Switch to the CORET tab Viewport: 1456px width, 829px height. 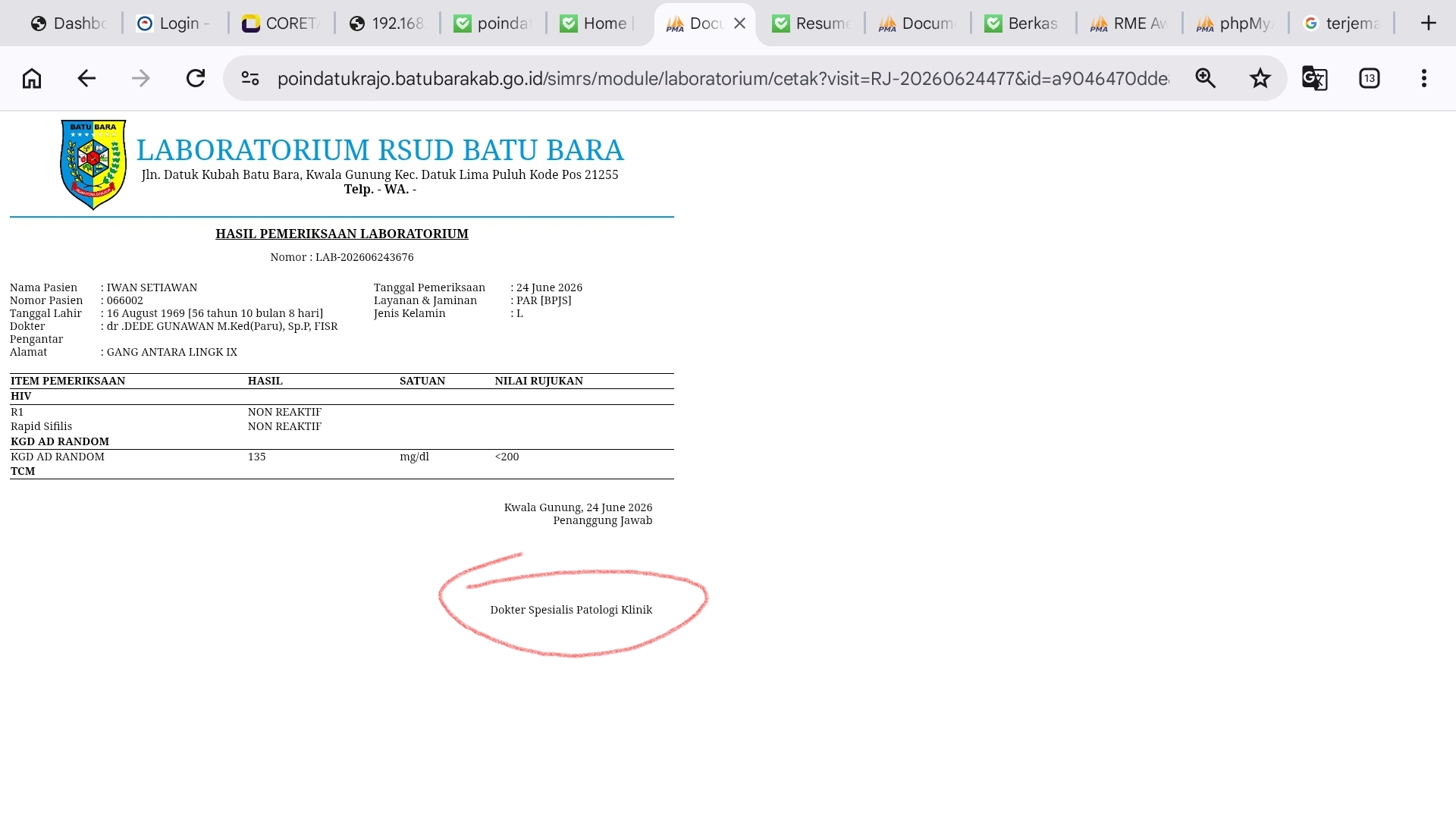pyautogui.click(x=281, y=24)
